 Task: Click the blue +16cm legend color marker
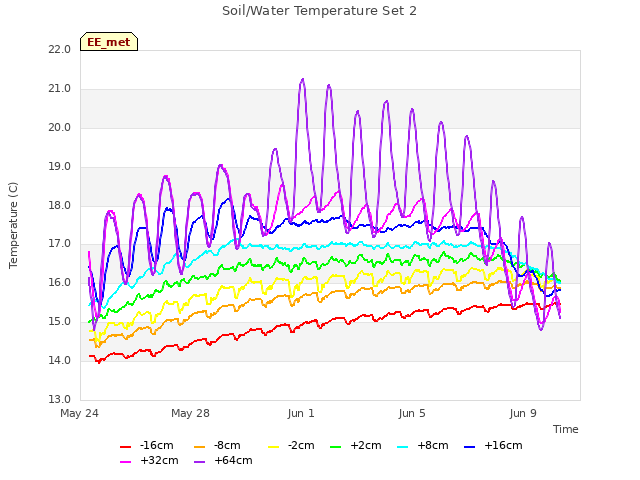[x=469, y=447]
